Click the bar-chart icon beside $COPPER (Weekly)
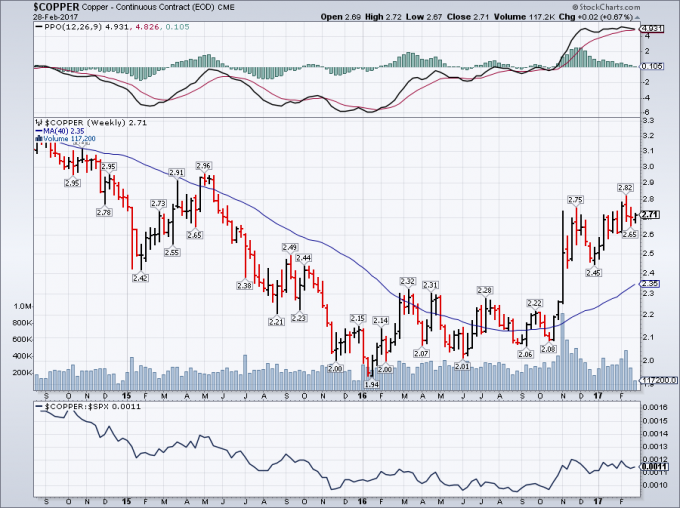680x508 pixels. pyautogui.click(x=38, y=123)
